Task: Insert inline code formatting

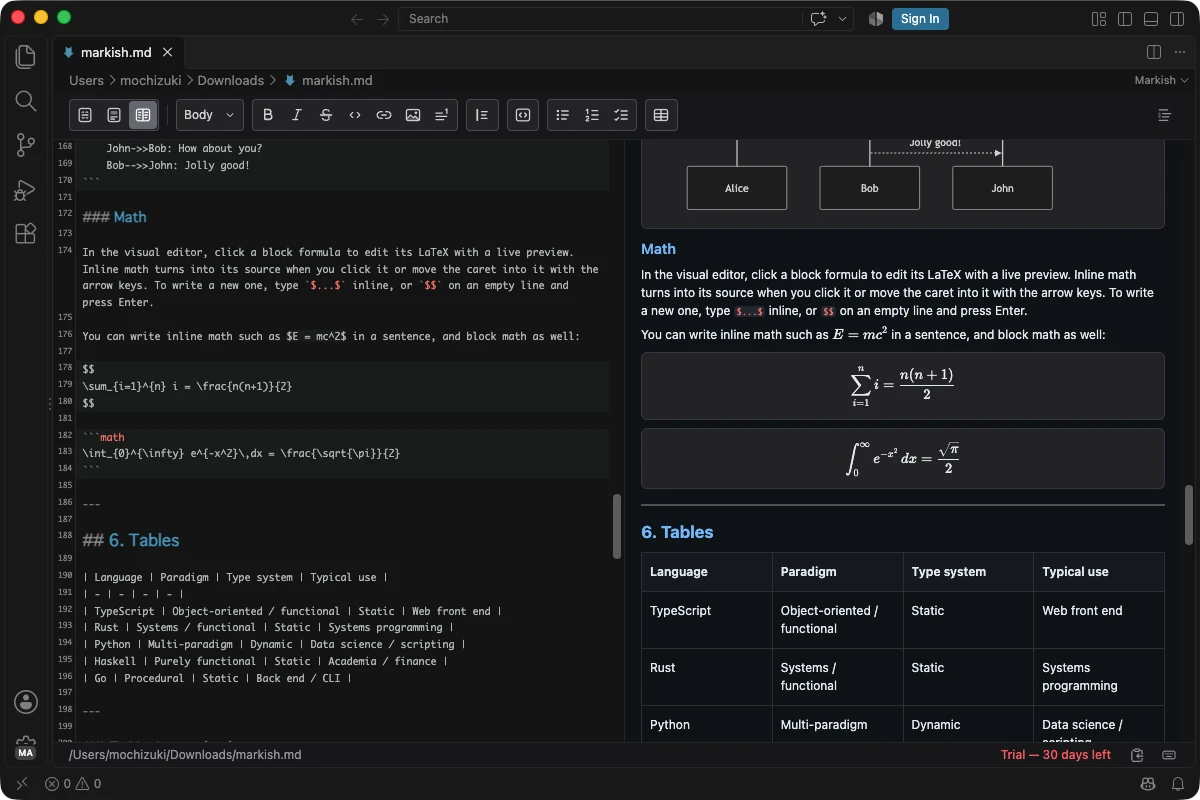Action: pyautogui.click(x=355, y=115)
